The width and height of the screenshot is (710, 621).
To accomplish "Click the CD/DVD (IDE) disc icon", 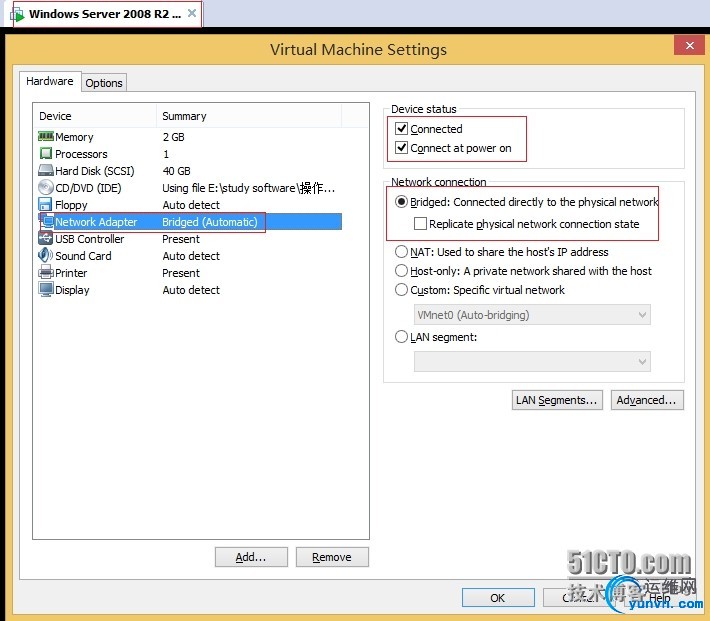I will tap(46, 188).
